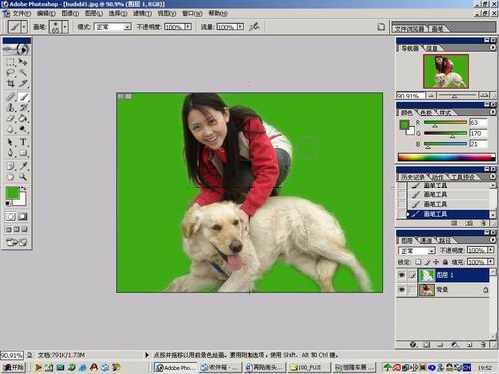The image size is (499, 374).
Task: Enable the airbrush option icon
Action: (254, 26)
